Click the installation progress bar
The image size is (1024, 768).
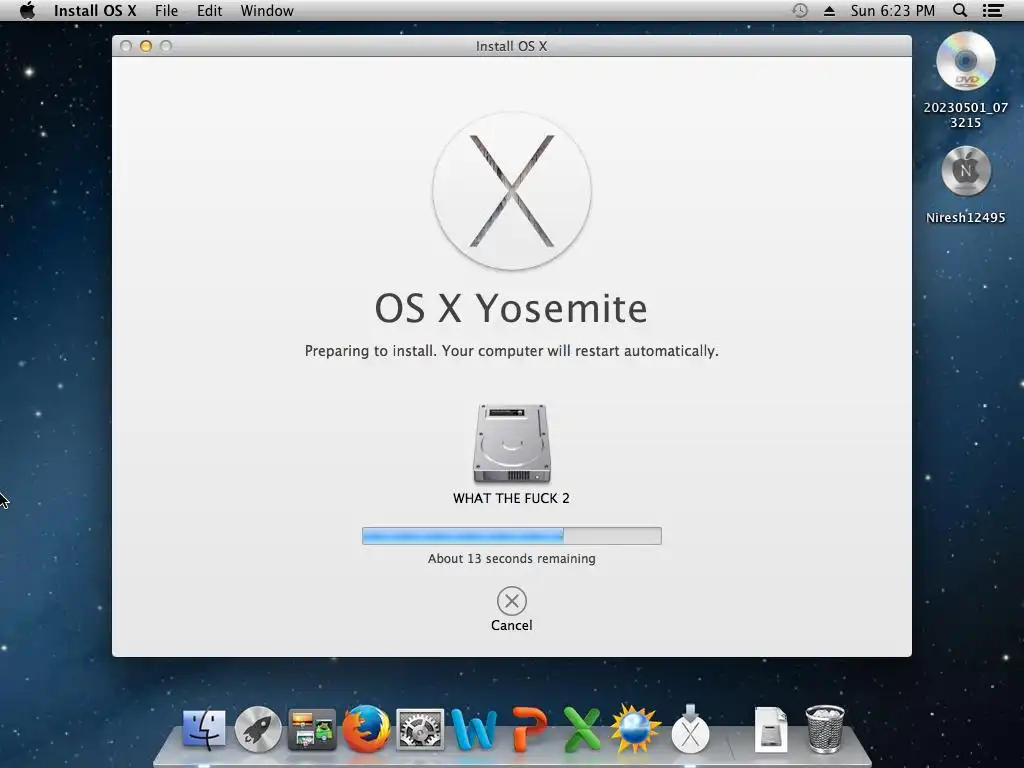pos(512,536)
